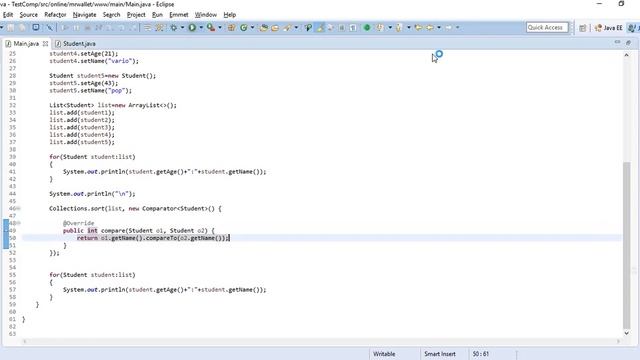
Task: Click the 50 : 61 cursor position indicator
Action: (x=481, y=354)
